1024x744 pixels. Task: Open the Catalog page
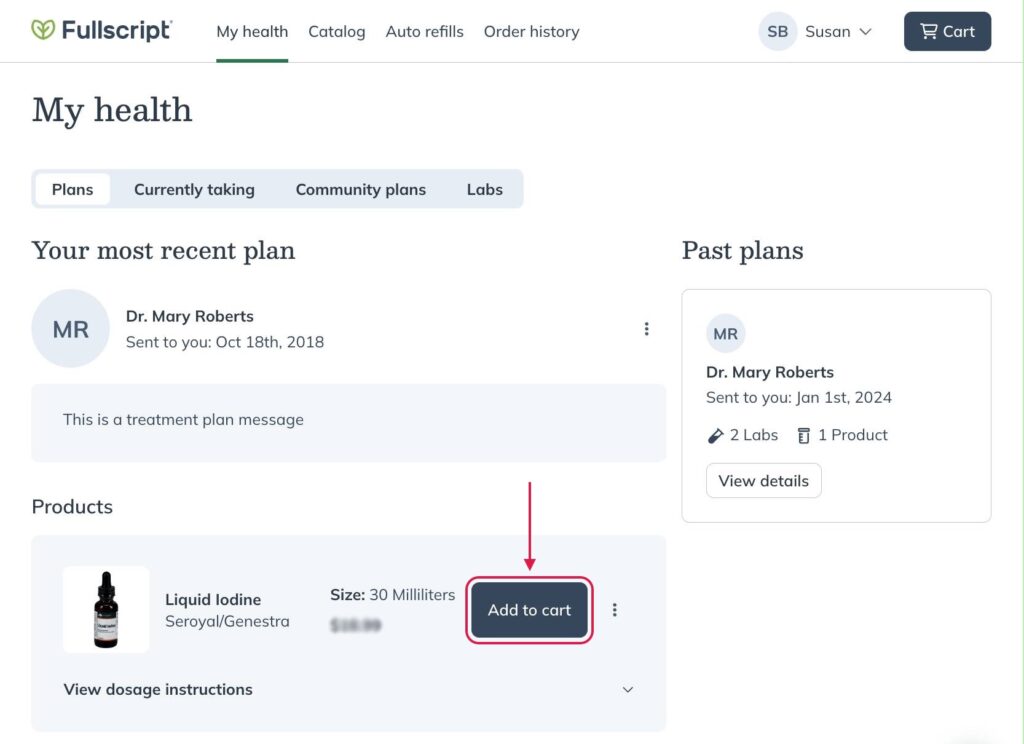tap(336, 31)
